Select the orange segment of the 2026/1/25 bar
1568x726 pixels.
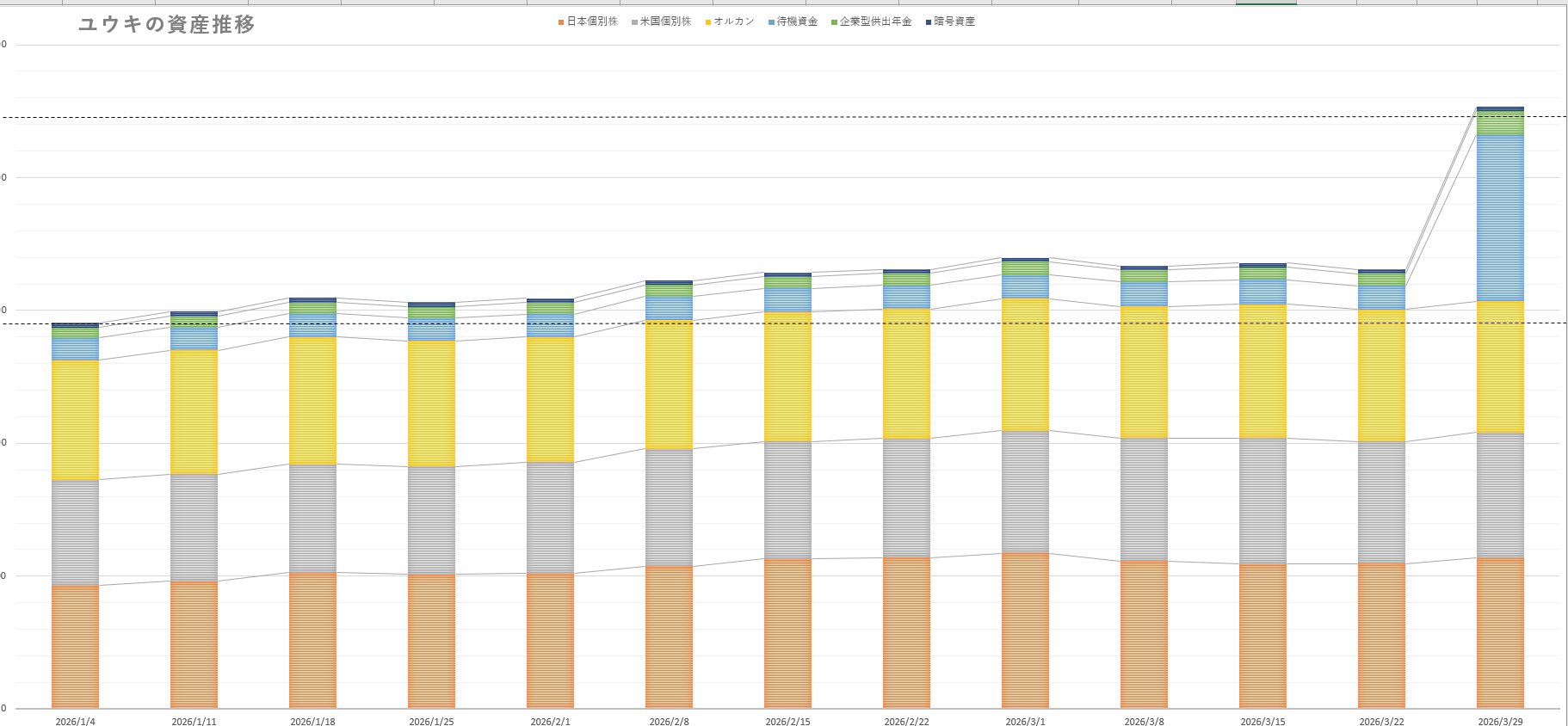point(431,642)
